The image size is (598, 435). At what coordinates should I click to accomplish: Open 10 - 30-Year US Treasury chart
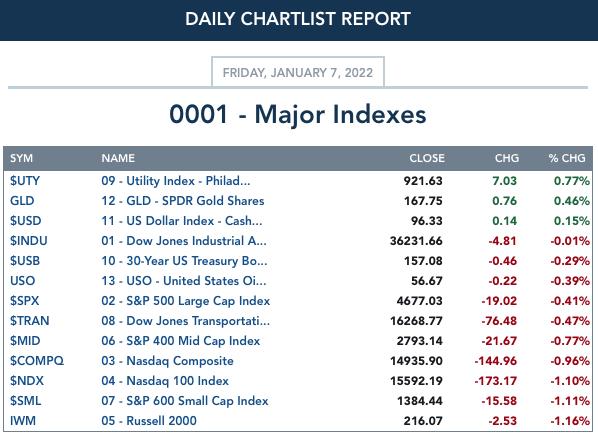point(184,261)
